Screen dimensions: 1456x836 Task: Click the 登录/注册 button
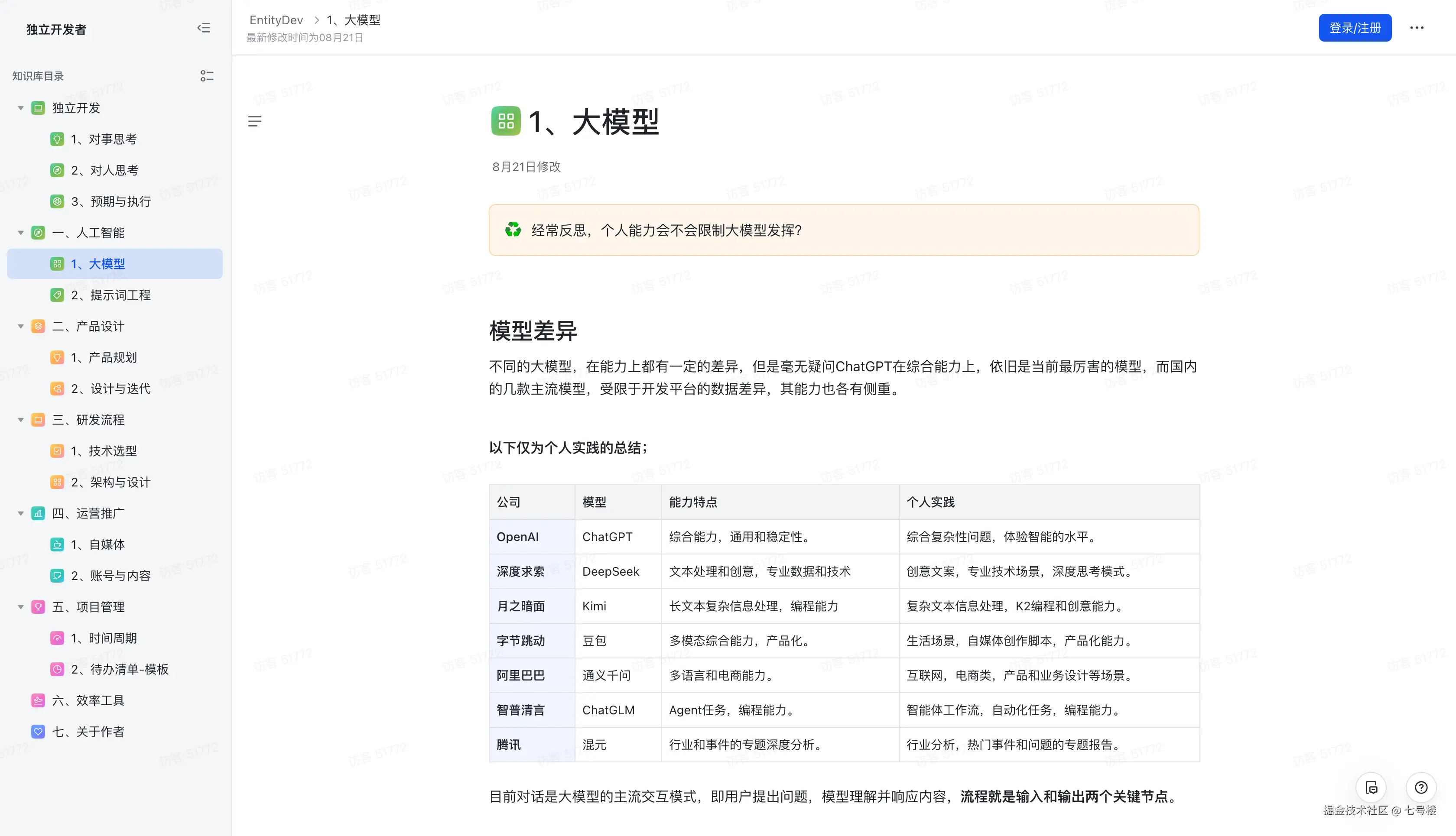click(x=1355, y=28)
